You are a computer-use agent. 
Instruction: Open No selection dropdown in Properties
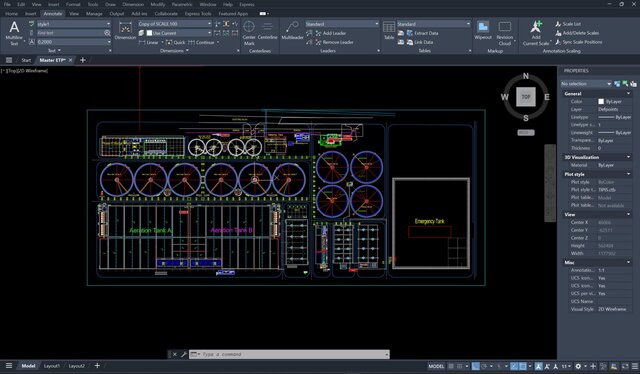tap(586, 84)
